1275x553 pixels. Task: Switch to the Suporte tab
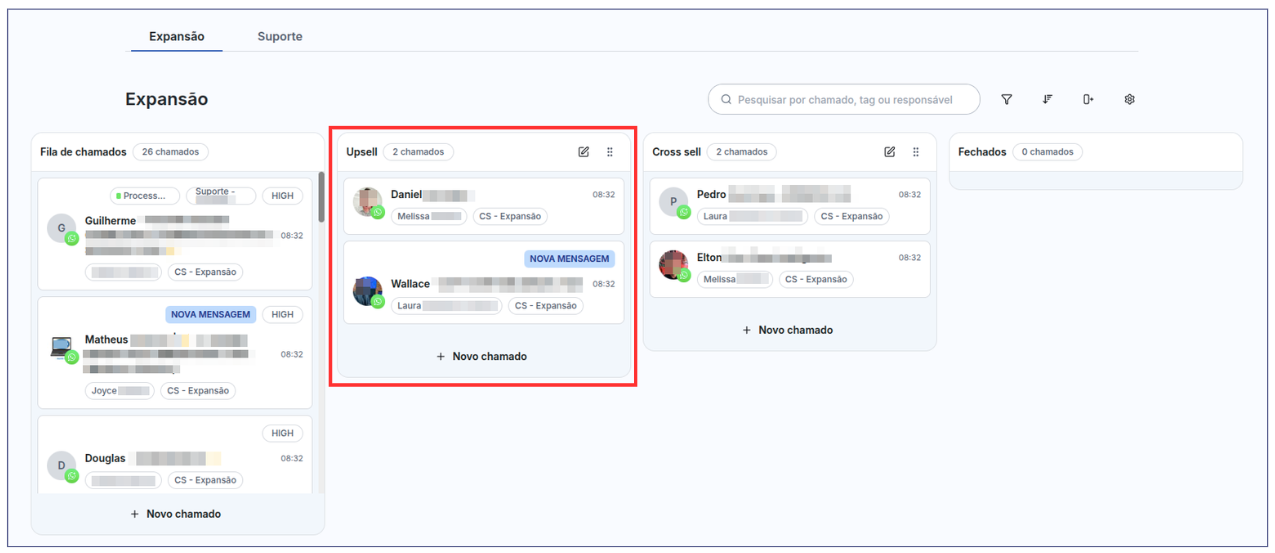(279, 36)
